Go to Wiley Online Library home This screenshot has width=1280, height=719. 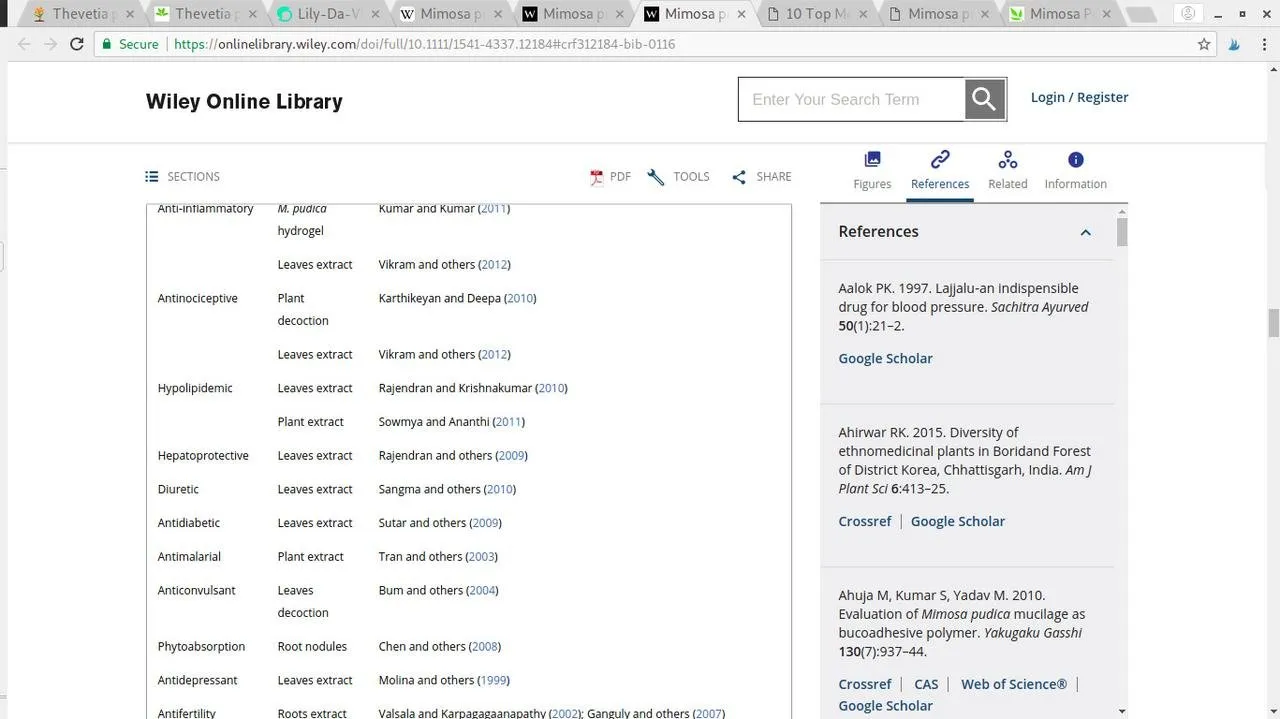point(244,101)
